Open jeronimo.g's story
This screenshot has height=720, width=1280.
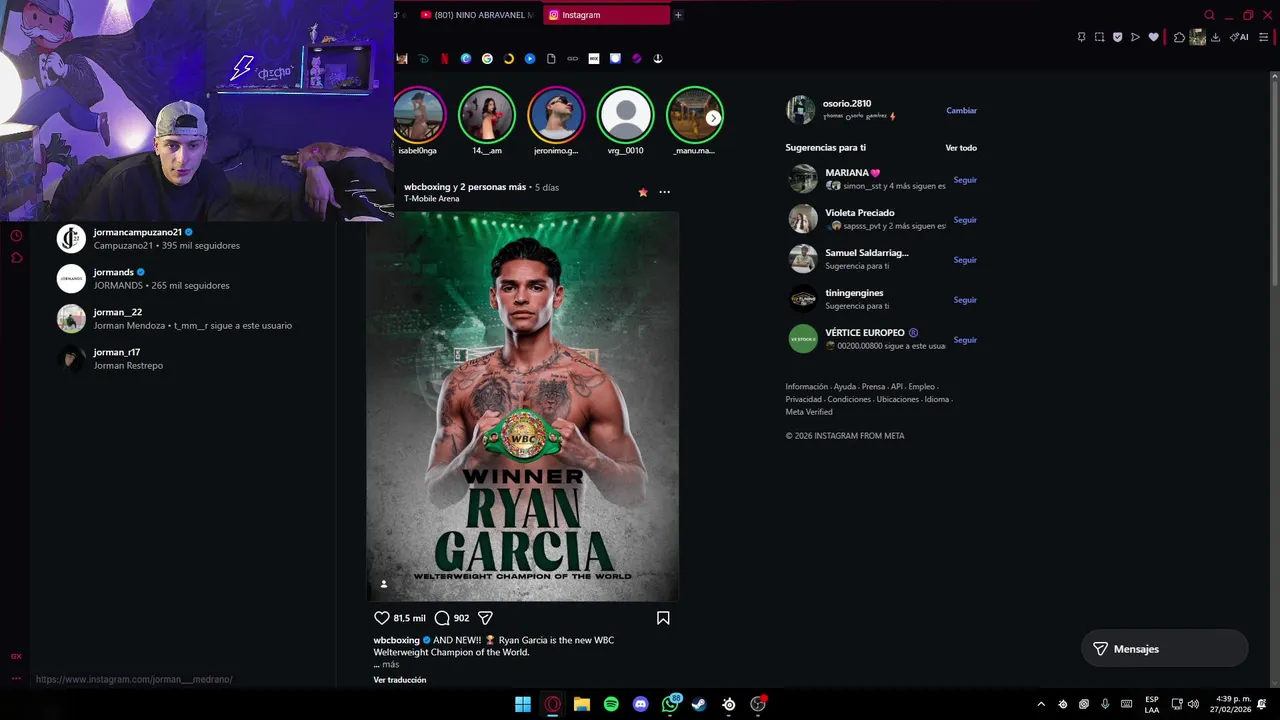coord(556,116)
